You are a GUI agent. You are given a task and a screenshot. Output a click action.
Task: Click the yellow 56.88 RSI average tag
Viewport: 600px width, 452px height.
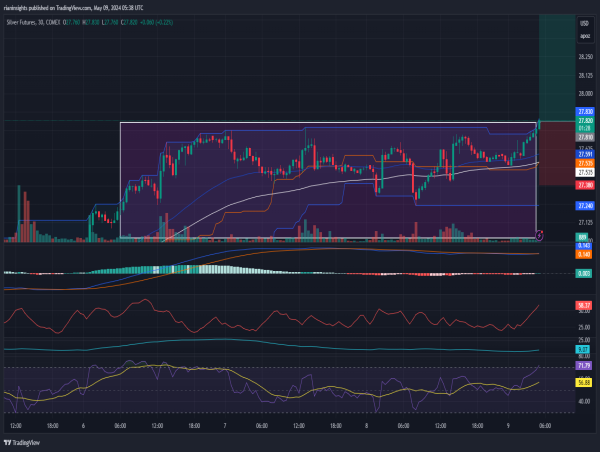pos(584,382)
